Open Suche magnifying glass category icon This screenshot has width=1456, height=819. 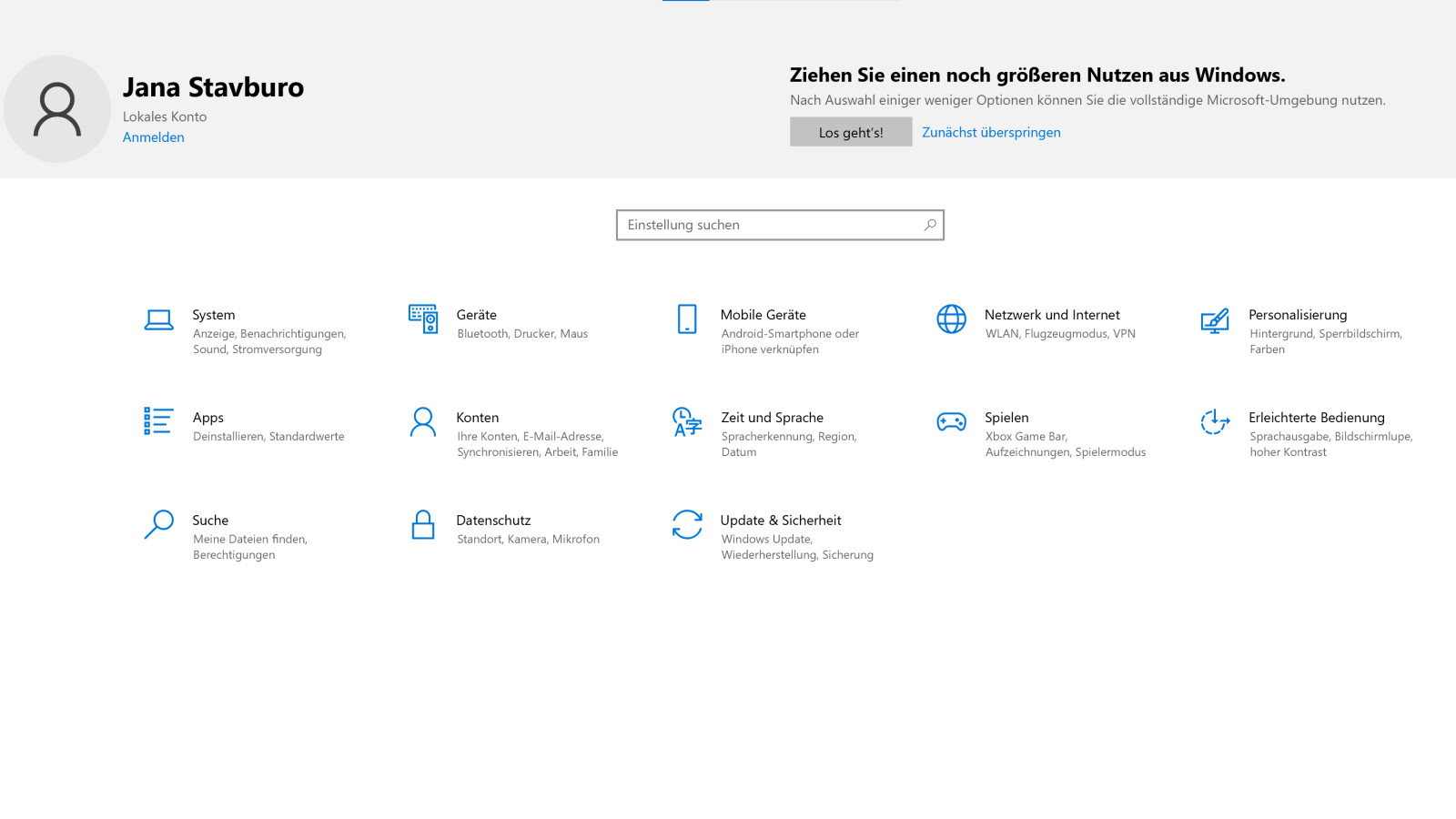158,525
